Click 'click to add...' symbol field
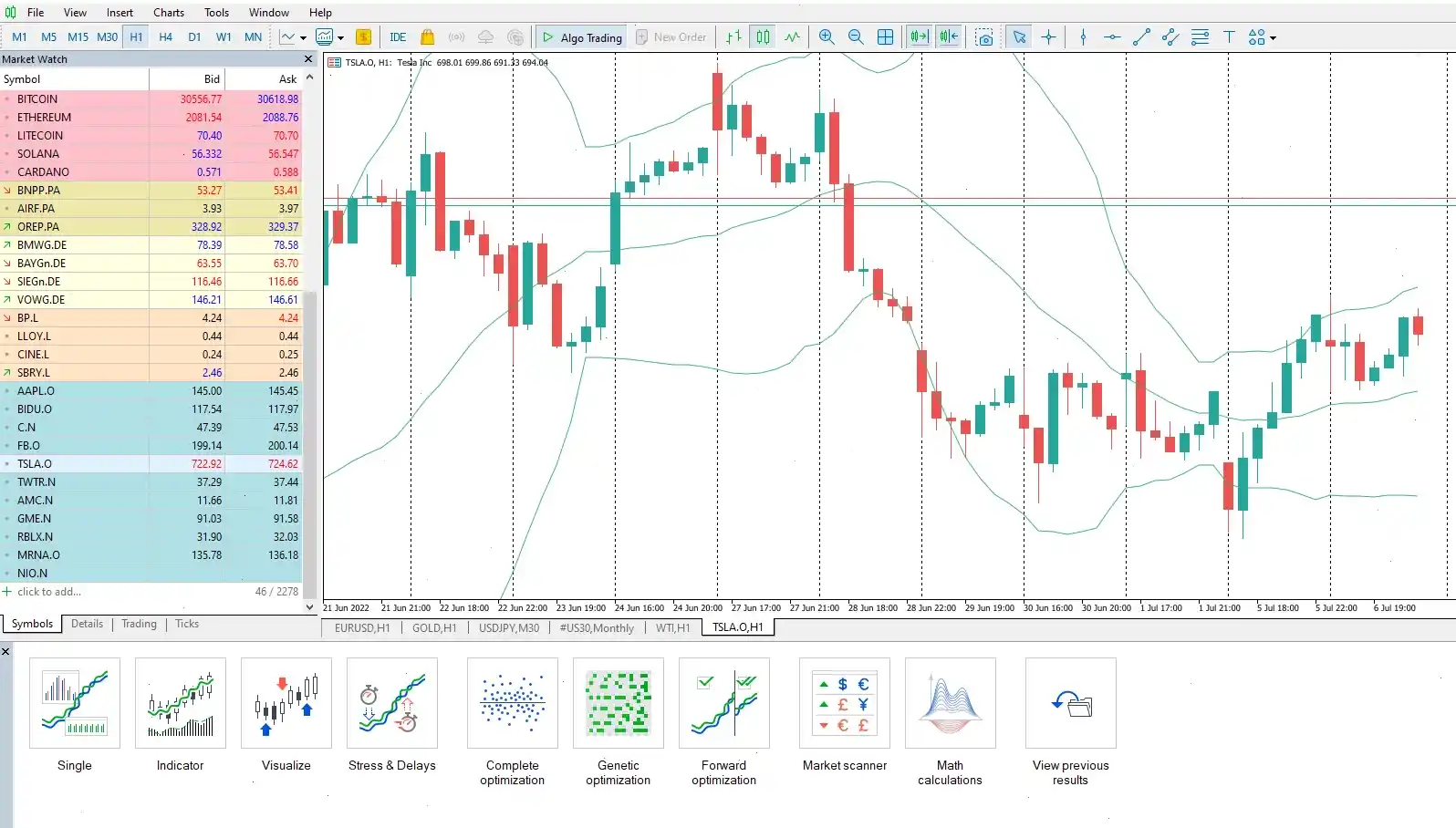1456x828 pixels. click(x=49, y=592)
